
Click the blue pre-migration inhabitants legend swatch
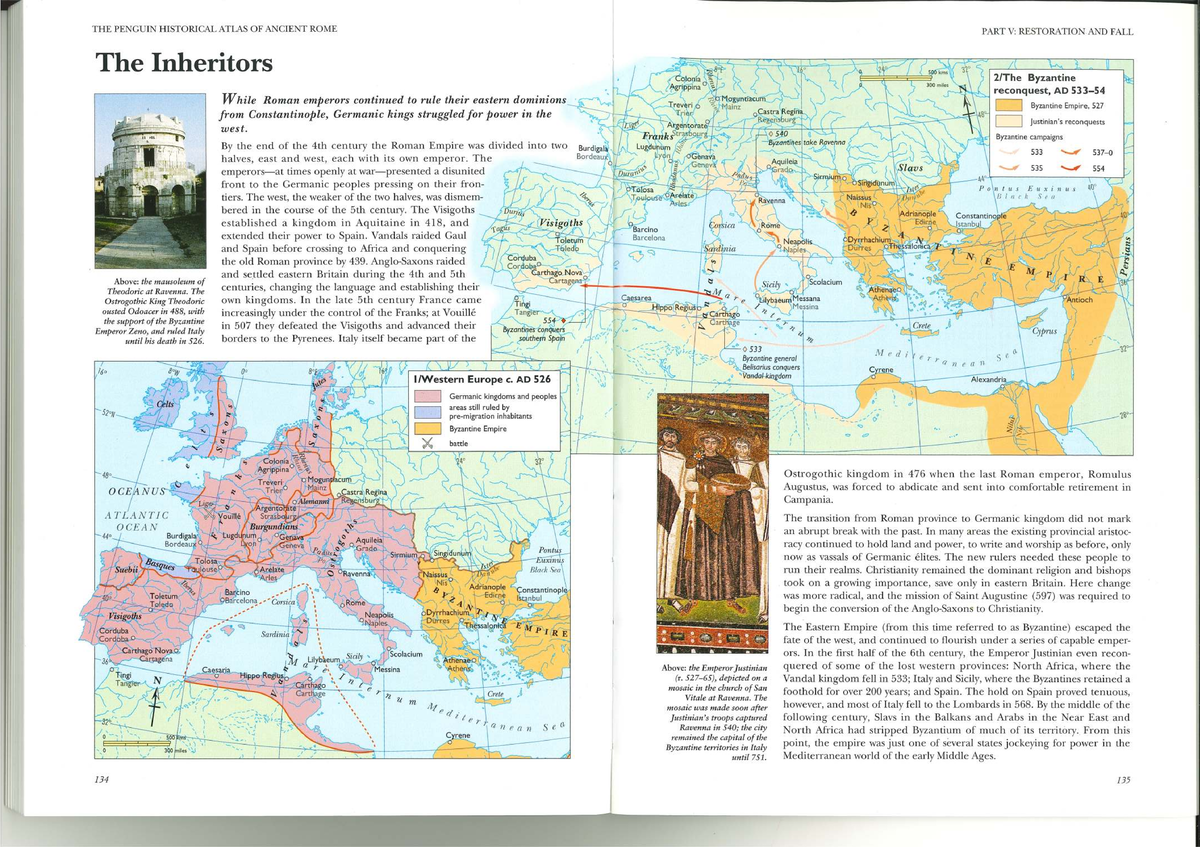click(428, 413)
